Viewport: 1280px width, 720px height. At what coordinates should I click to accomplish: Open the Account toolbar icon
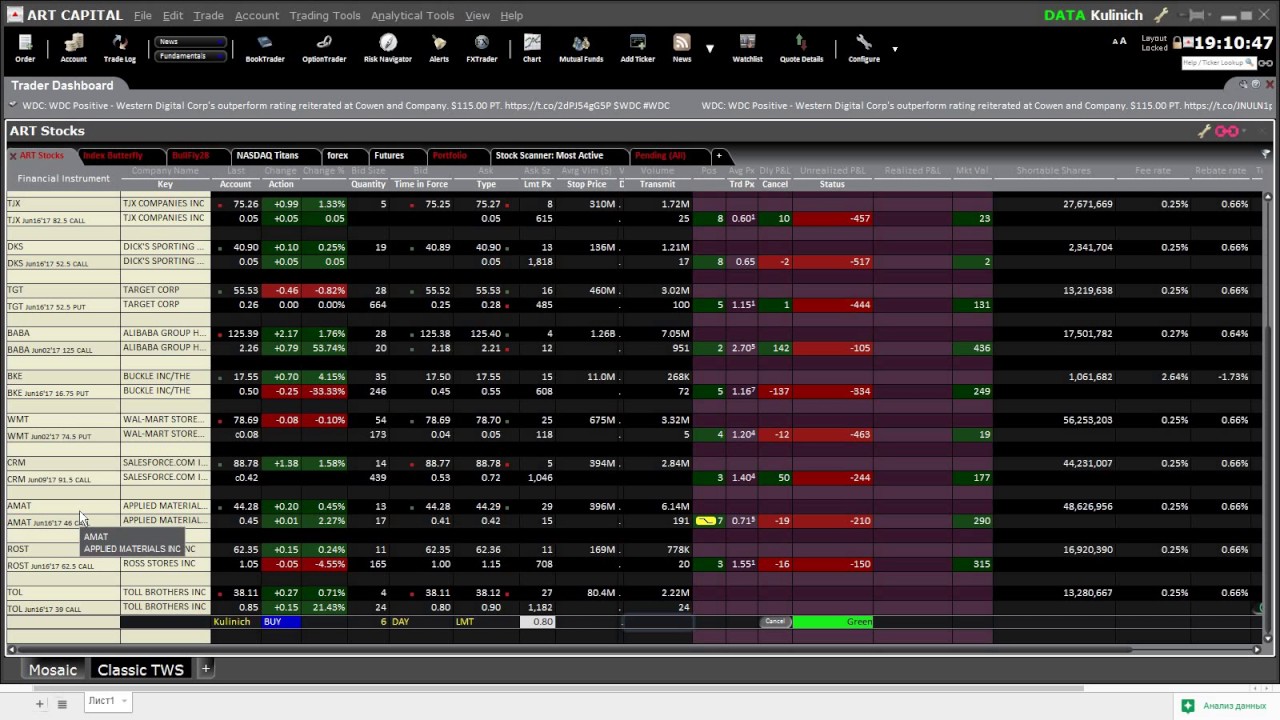pyautogui.click(x=73, y=48)
